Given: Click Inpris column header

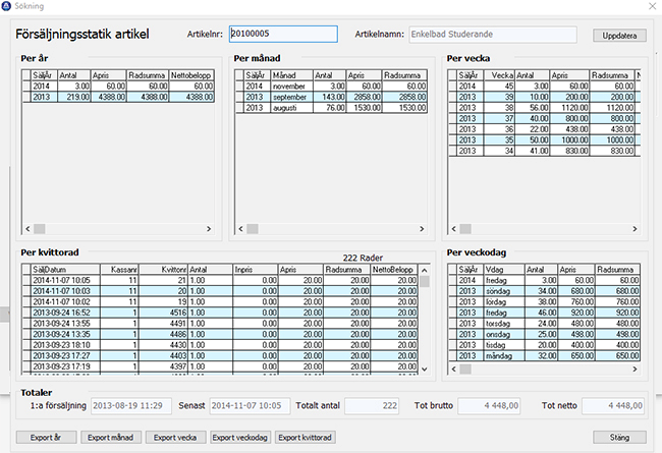Looking at the screenshot, I should tap(255, 269).
